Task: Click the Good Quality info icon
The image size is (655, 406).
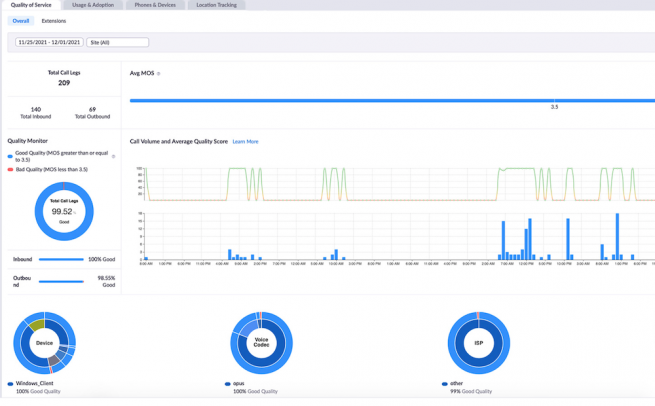Action: (x=114, y=157)
